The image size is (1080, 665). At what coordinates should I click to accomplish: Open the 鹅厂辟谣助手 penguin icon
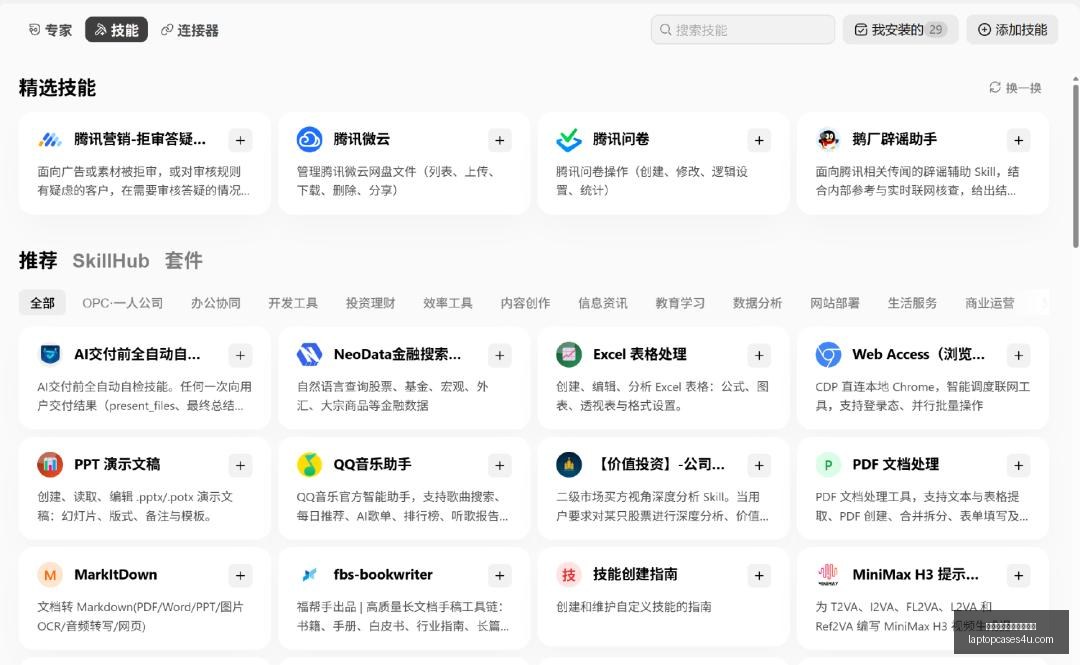click(828, 139)
